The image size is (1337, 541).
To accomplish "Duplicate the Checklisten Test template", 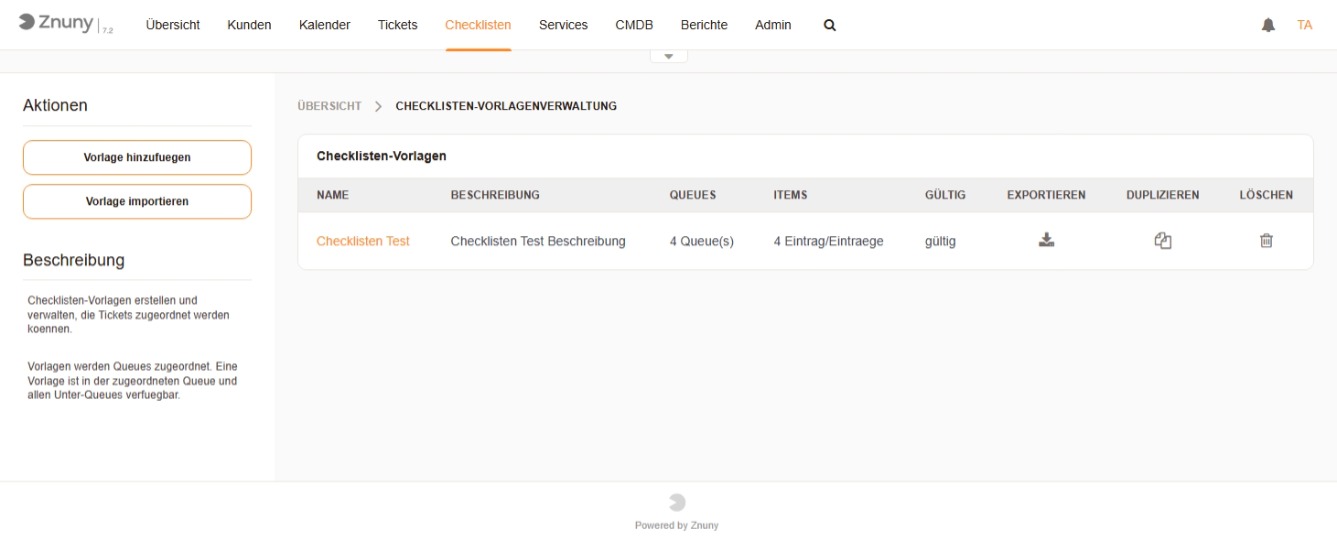I will (x=1162, y=240).
